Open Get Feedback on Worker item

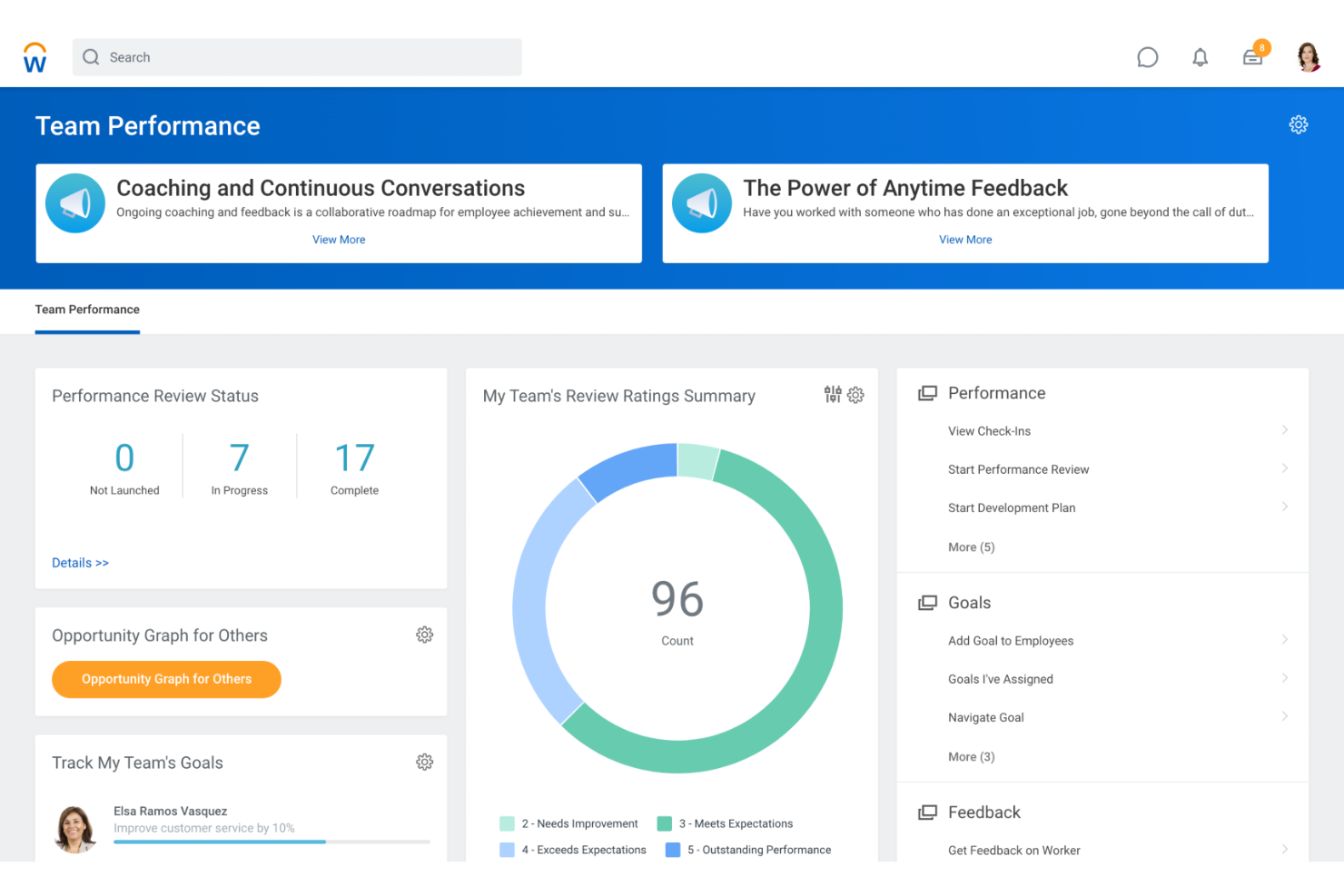coord(1013,851)
